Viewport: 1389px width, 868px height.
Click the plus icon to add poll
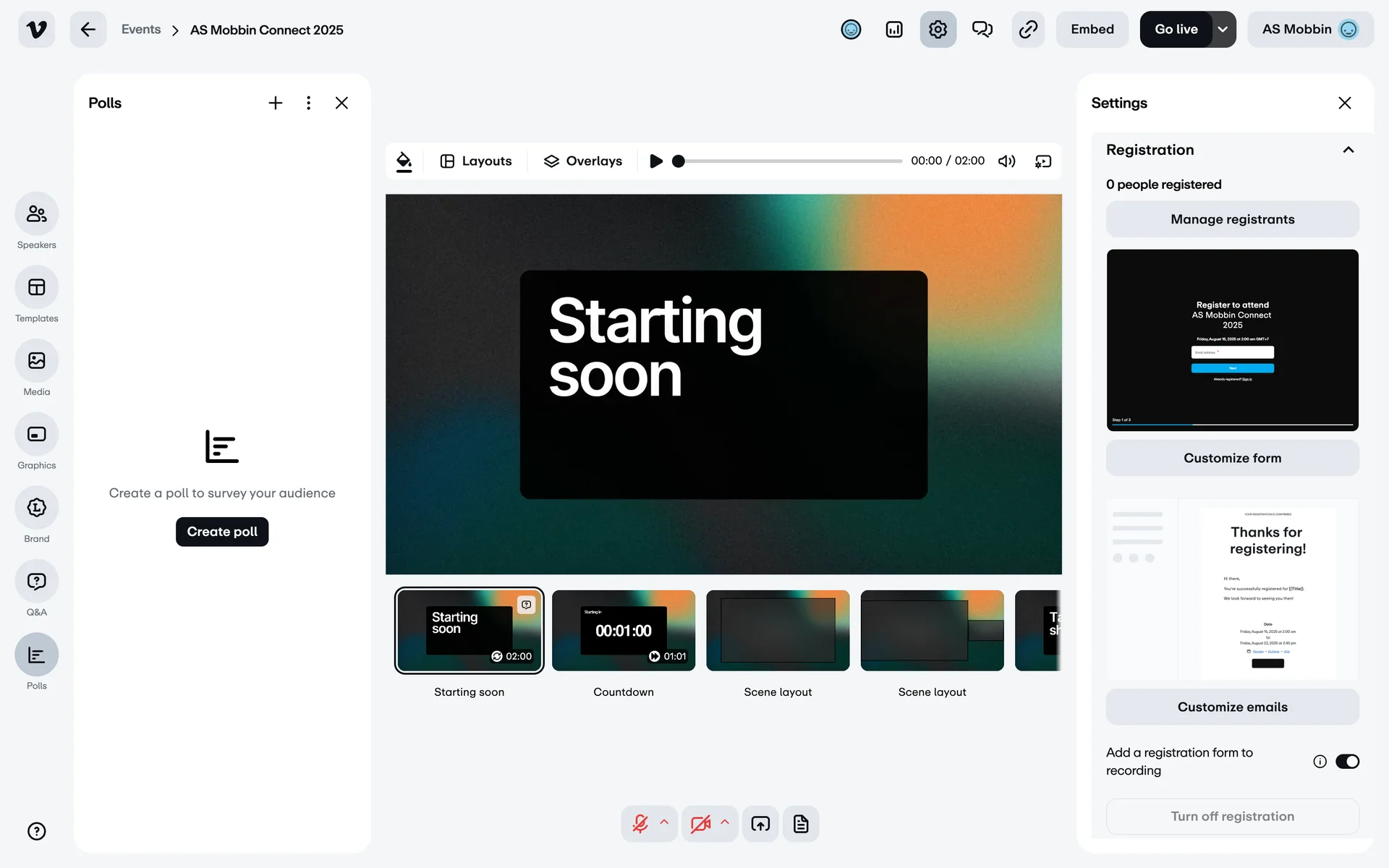click(275, 103)
